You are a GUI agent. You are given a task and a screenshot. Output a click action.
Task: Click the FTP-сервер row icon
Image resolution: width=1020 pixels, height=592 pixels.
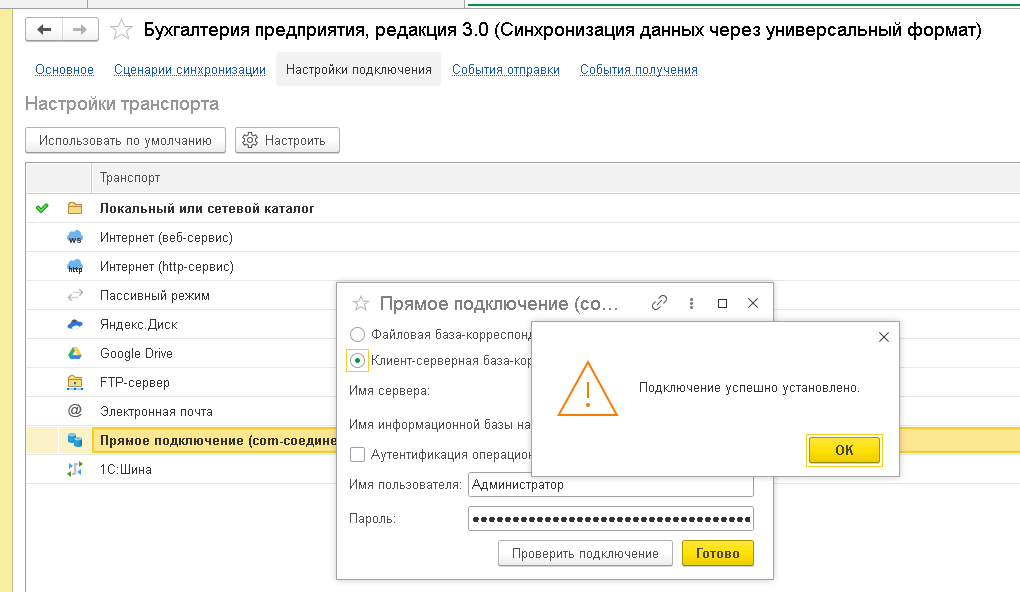[x=75, y=383]
